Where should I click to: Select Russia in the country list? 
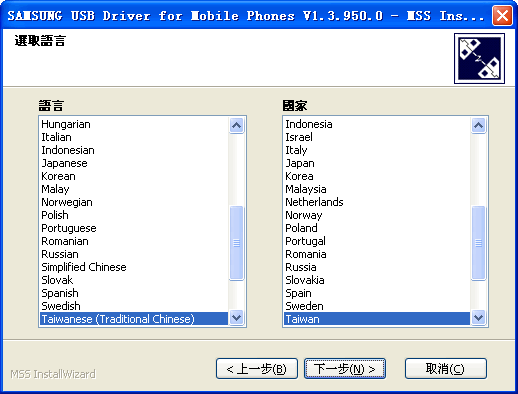click(377, 267)
